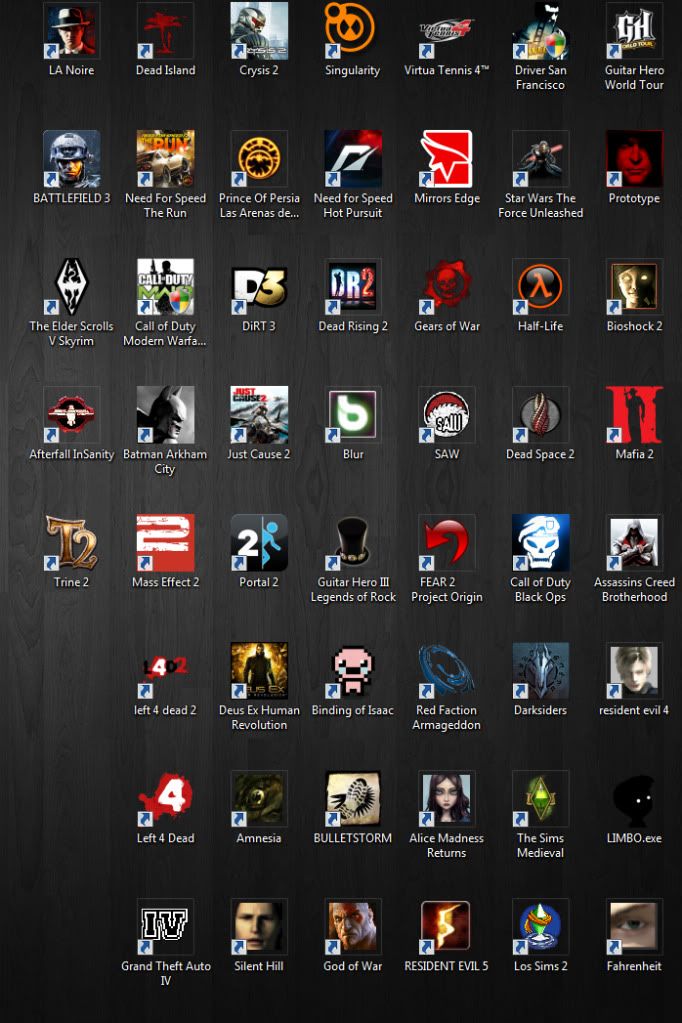682x1023 pixels.
Task: Click Guitar Hero III Legends of Rock icon
Action: pos(352,542)
